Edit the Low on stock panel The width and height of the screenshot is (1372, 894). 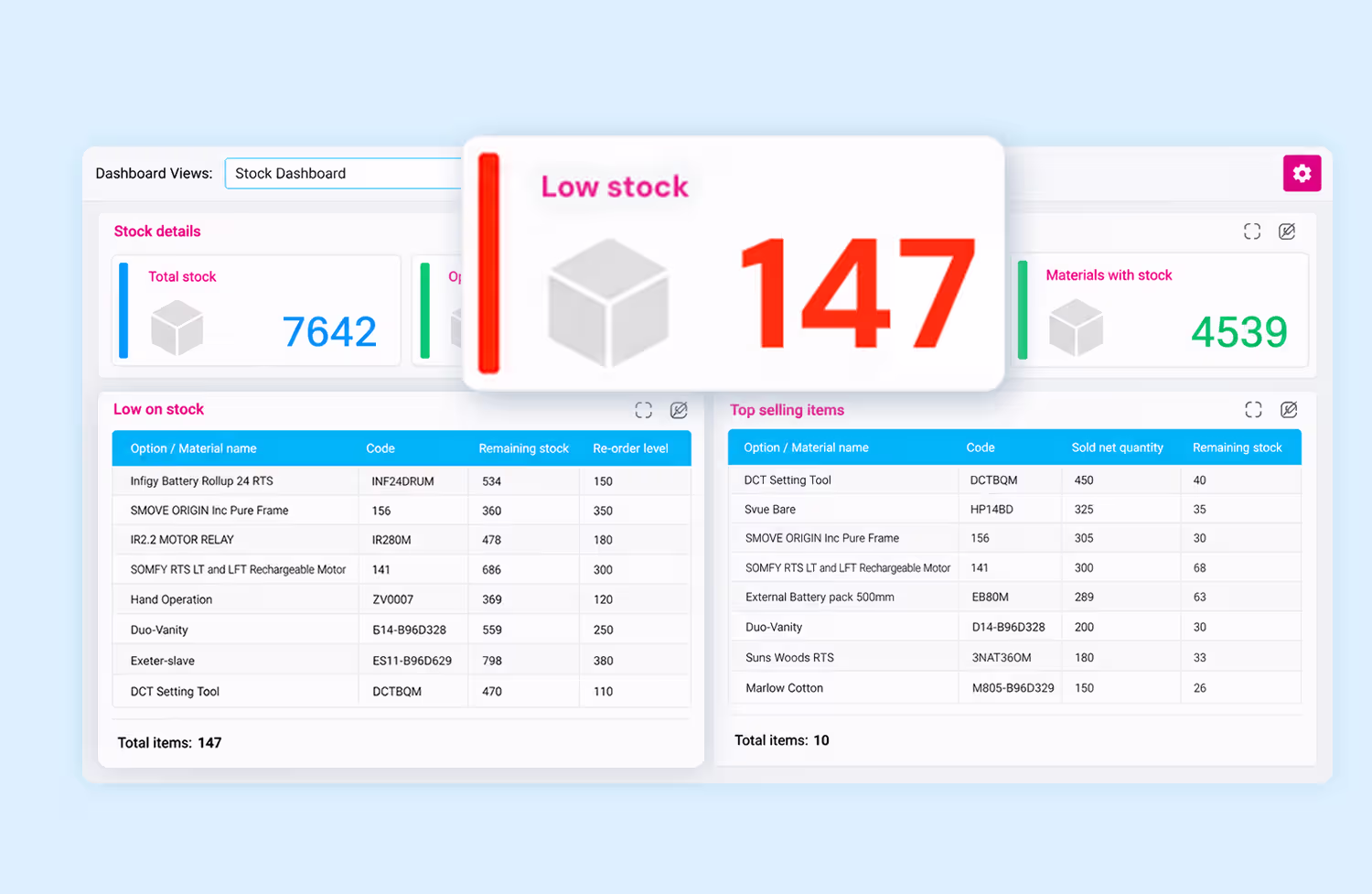coord(679,410)
